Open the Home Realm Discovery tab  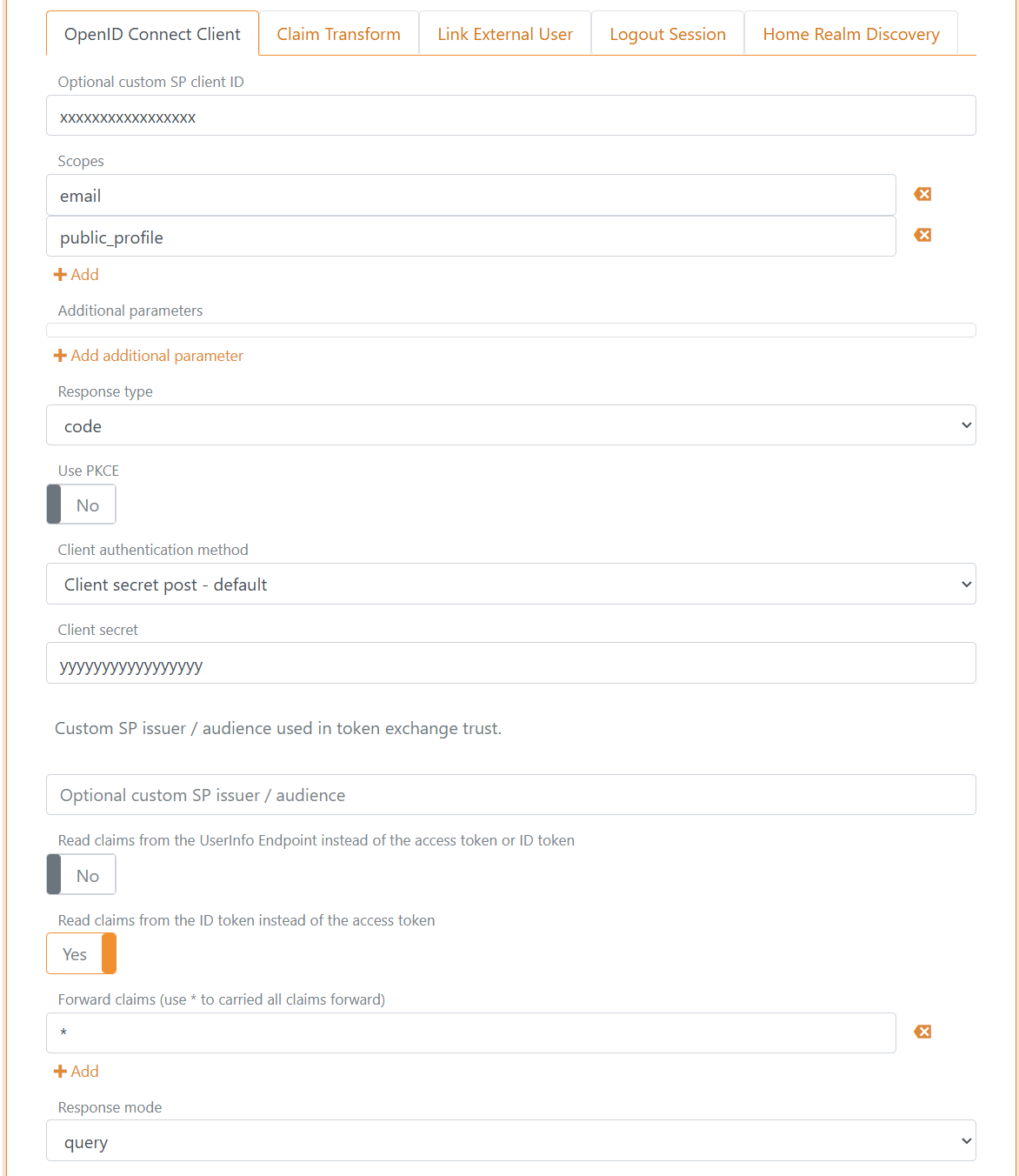[850, 33]
